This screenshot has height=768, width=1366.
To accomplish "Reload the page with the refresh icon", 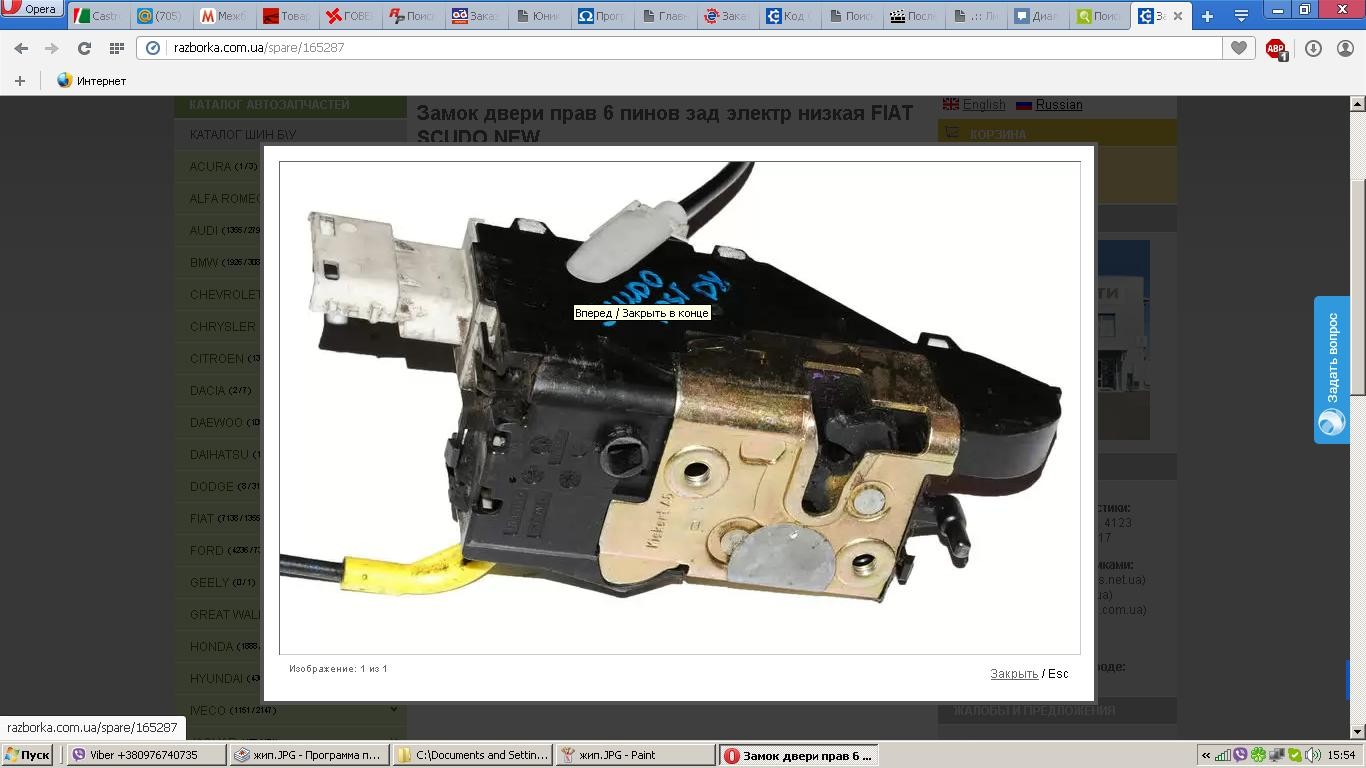I will pos(84,48).
